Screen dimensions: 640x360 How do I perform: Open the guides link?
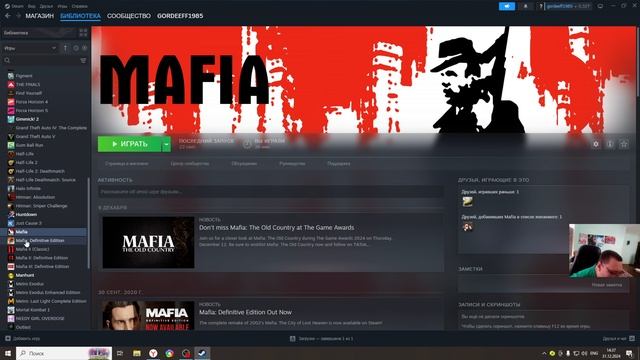coord(292,164)
